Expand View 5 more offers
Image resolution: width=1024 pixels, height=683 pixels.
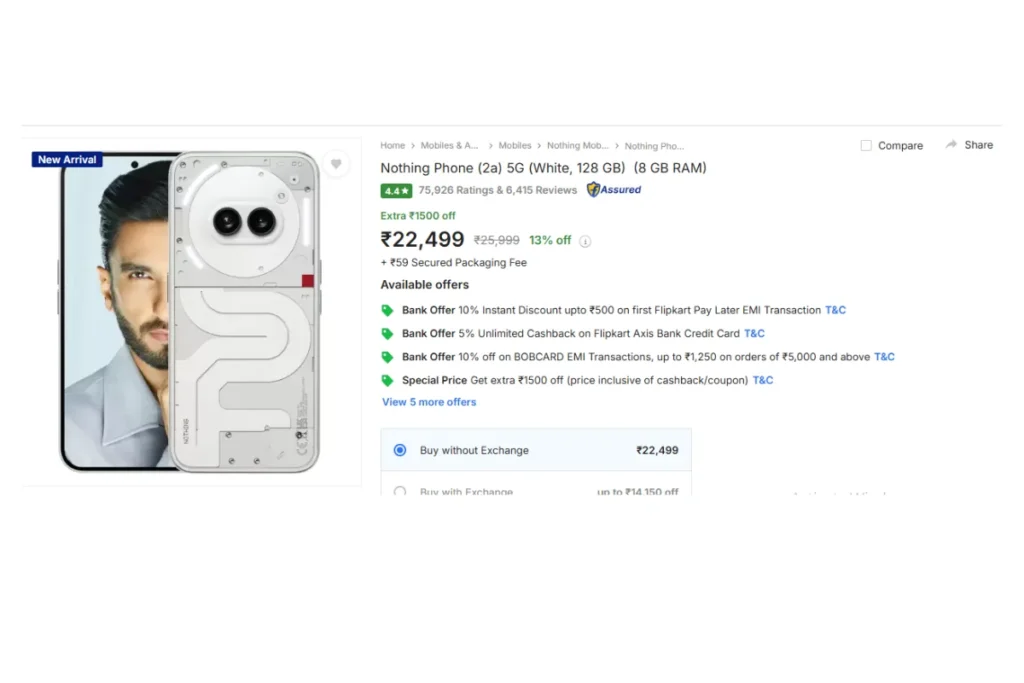coord(429,402)
